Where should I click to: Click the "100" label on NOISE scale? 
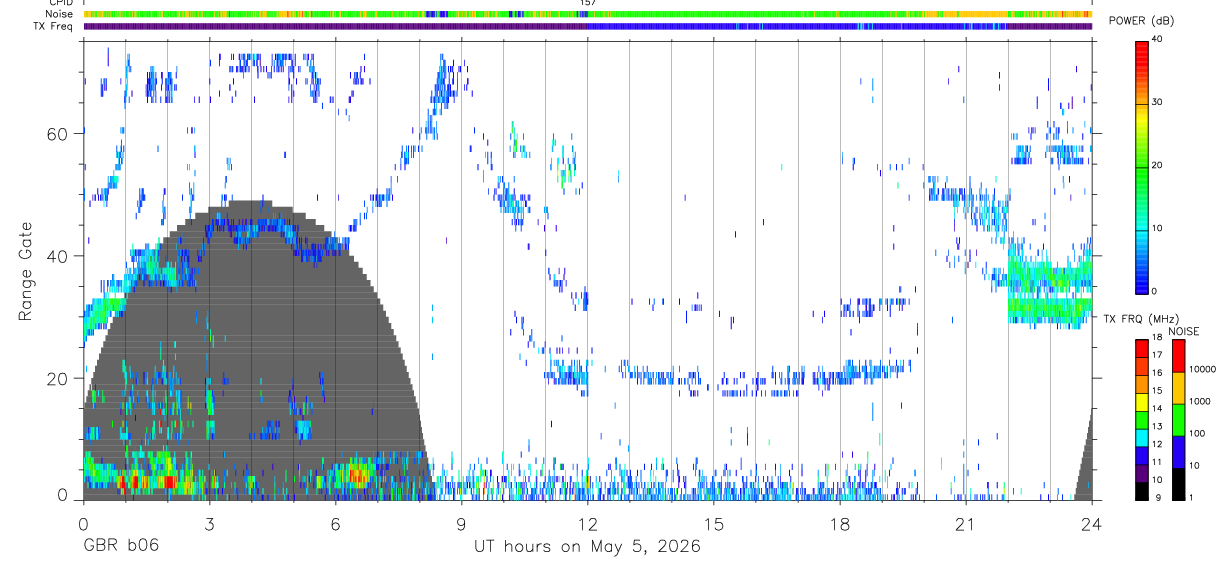click(x=1198, y=433)
